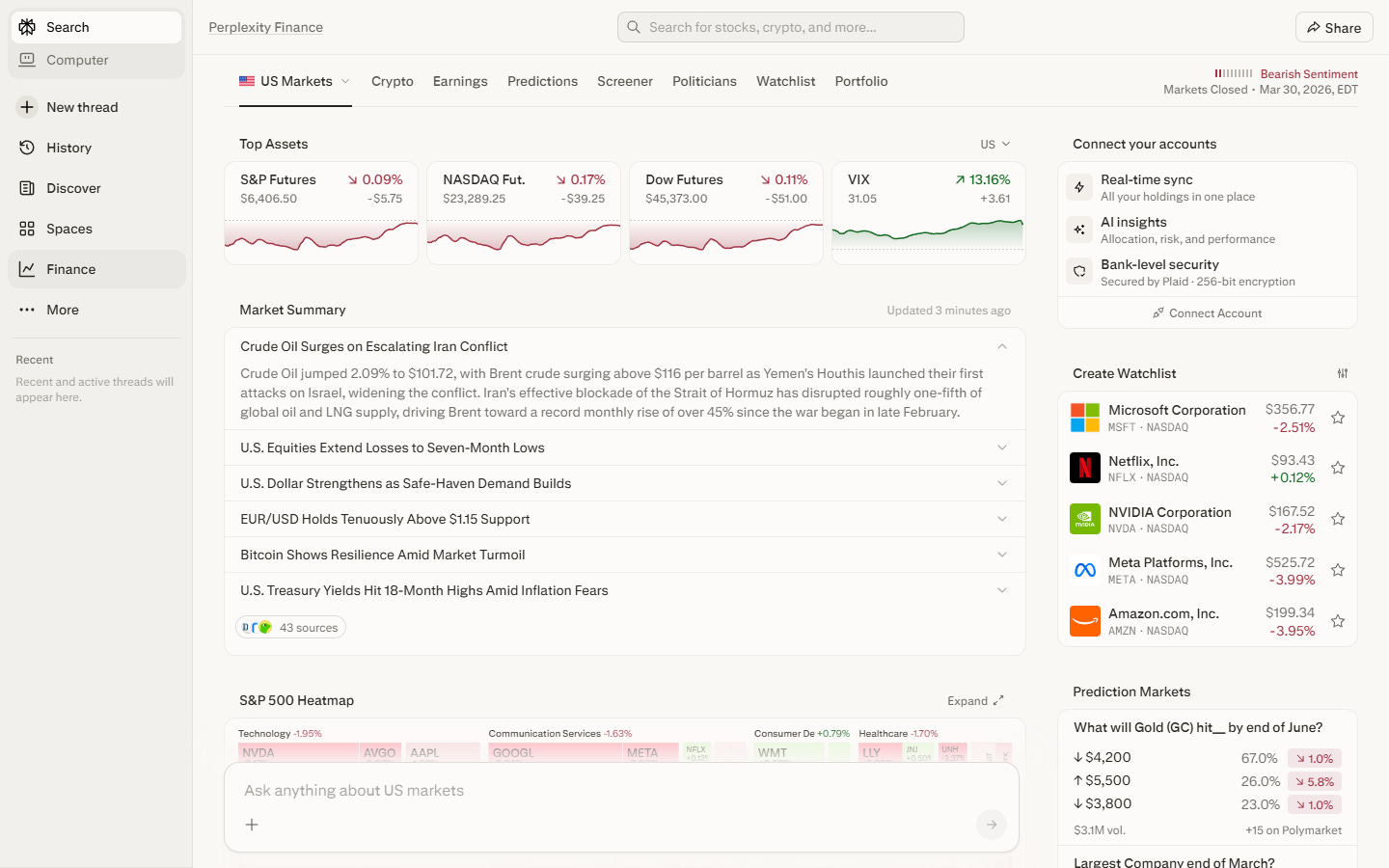Image resolution: width=1389 pixels, height=868 pixels.
Task: Select Gold $5,500 prediction row
Action: (1208, 781)
